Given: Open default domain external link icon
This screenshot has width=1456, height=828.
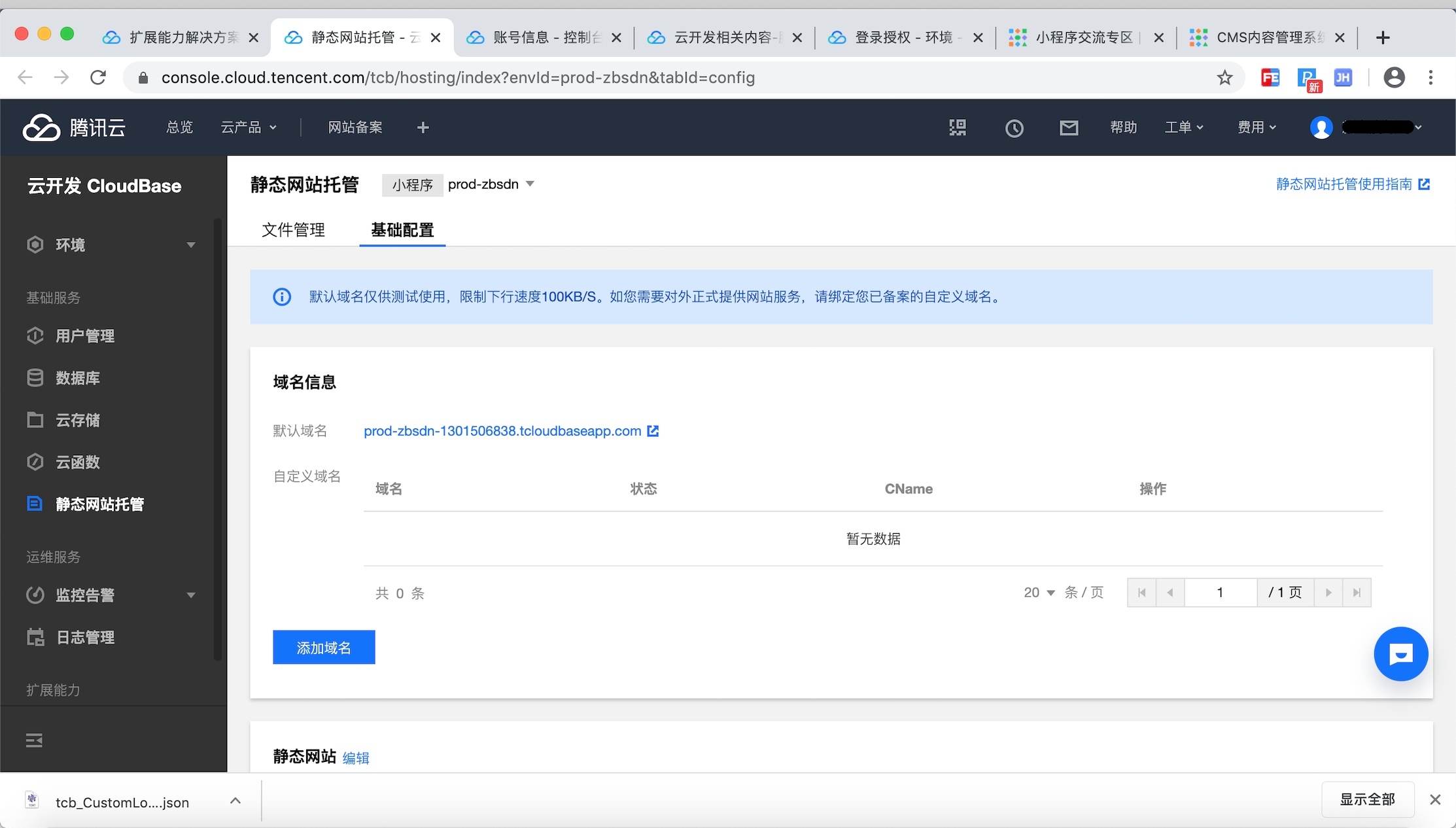Looking at the screenshot, I should (653, 431).
